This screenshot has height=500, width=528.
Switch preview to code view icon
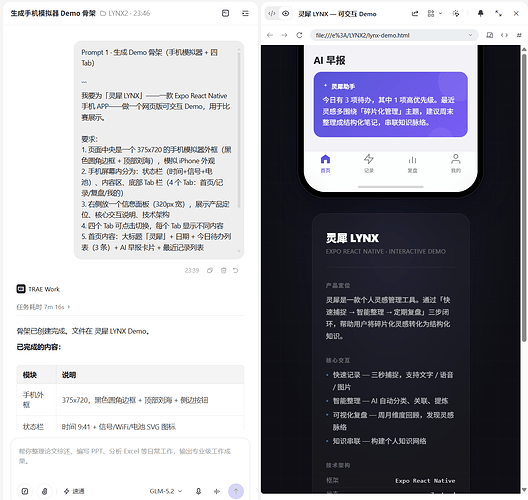[x=272, y=13]
